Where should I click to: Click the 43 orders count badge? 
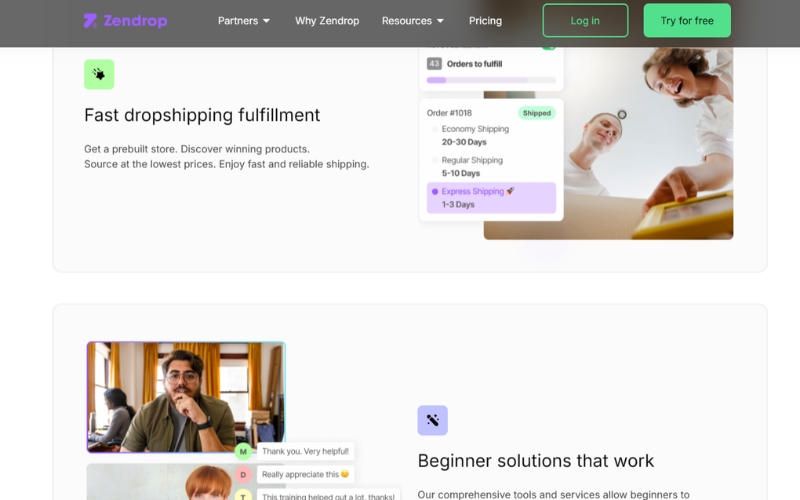tap(434, 64)
